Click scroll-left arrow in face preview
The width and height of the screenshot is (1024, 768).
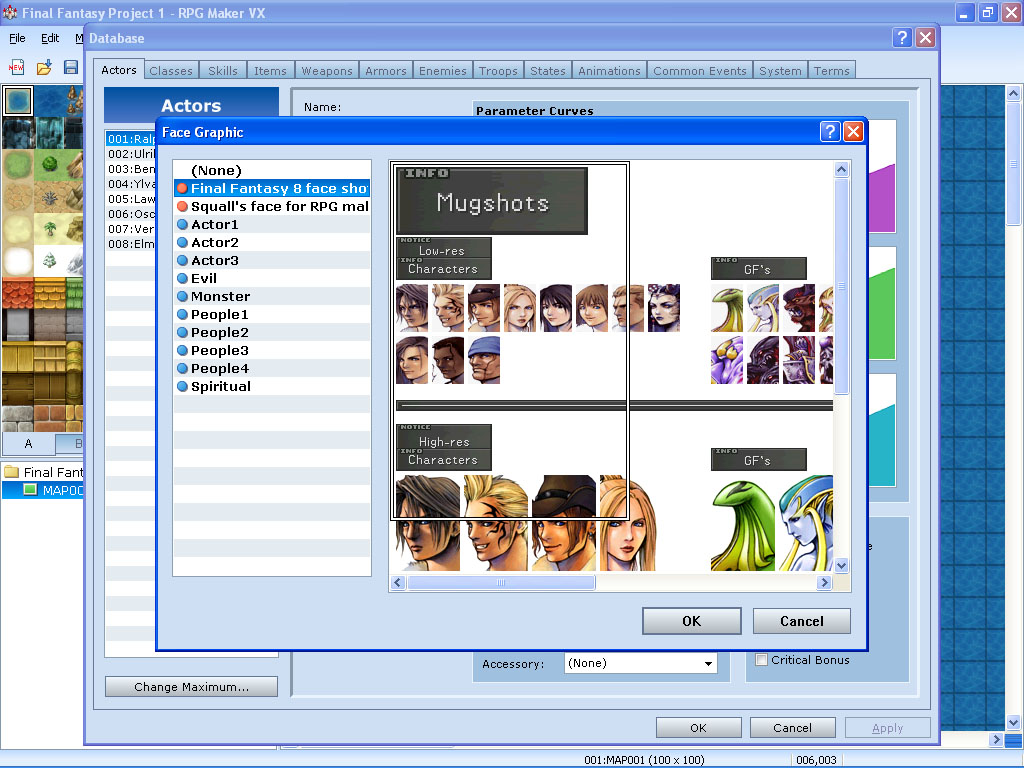[398, 583]
